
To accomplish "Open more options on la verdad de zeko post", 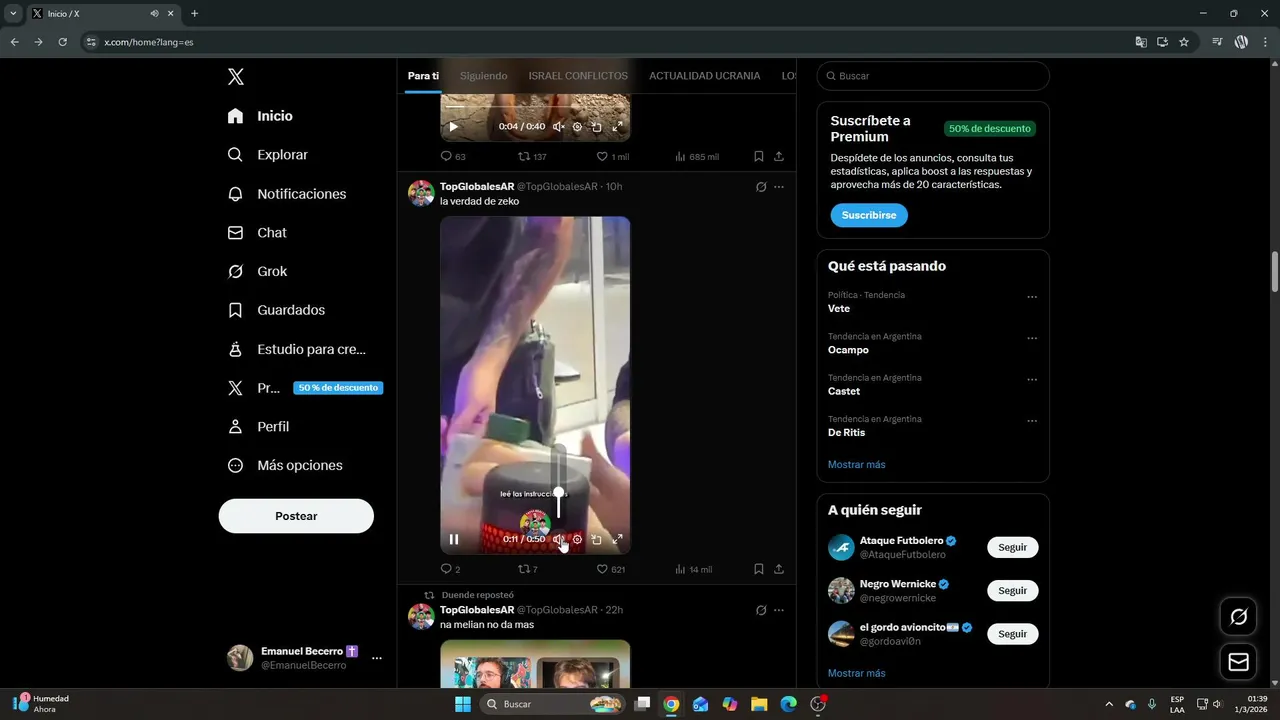I will tap(779, 187).
